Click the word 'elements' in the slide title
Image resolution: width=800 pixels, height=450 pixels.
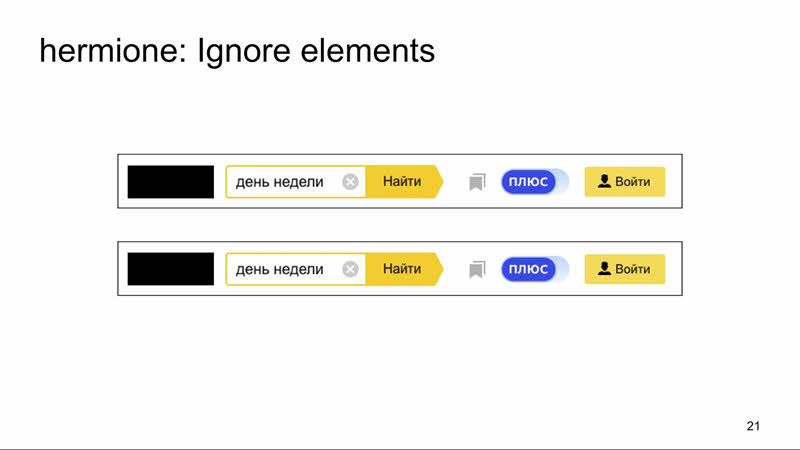367,51
